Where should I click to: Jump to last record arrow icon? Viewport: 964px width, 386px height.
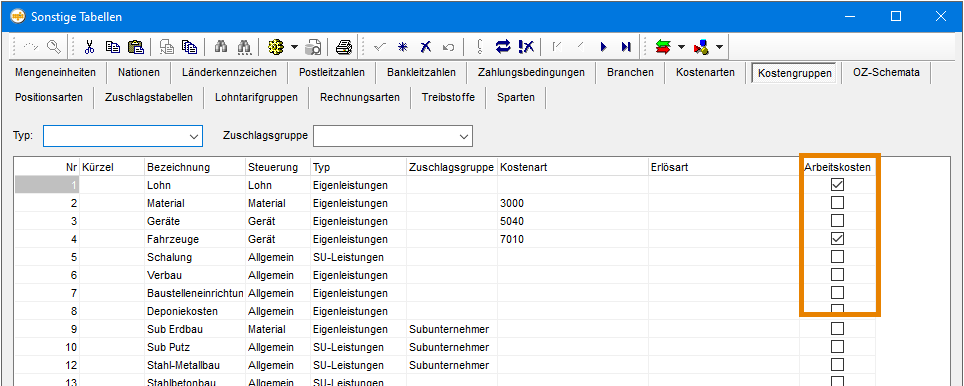coord(626,47)
